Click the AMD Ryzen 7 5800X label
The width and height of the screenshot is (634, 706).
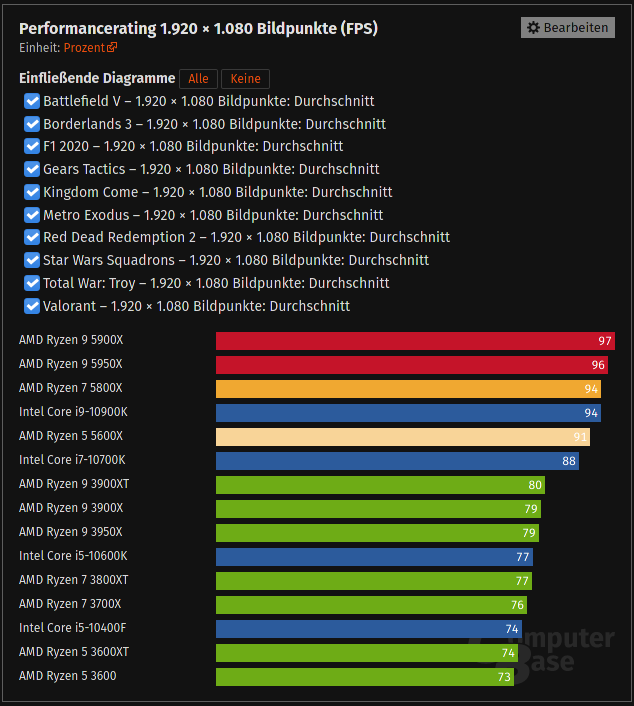(x=71, y=388)
